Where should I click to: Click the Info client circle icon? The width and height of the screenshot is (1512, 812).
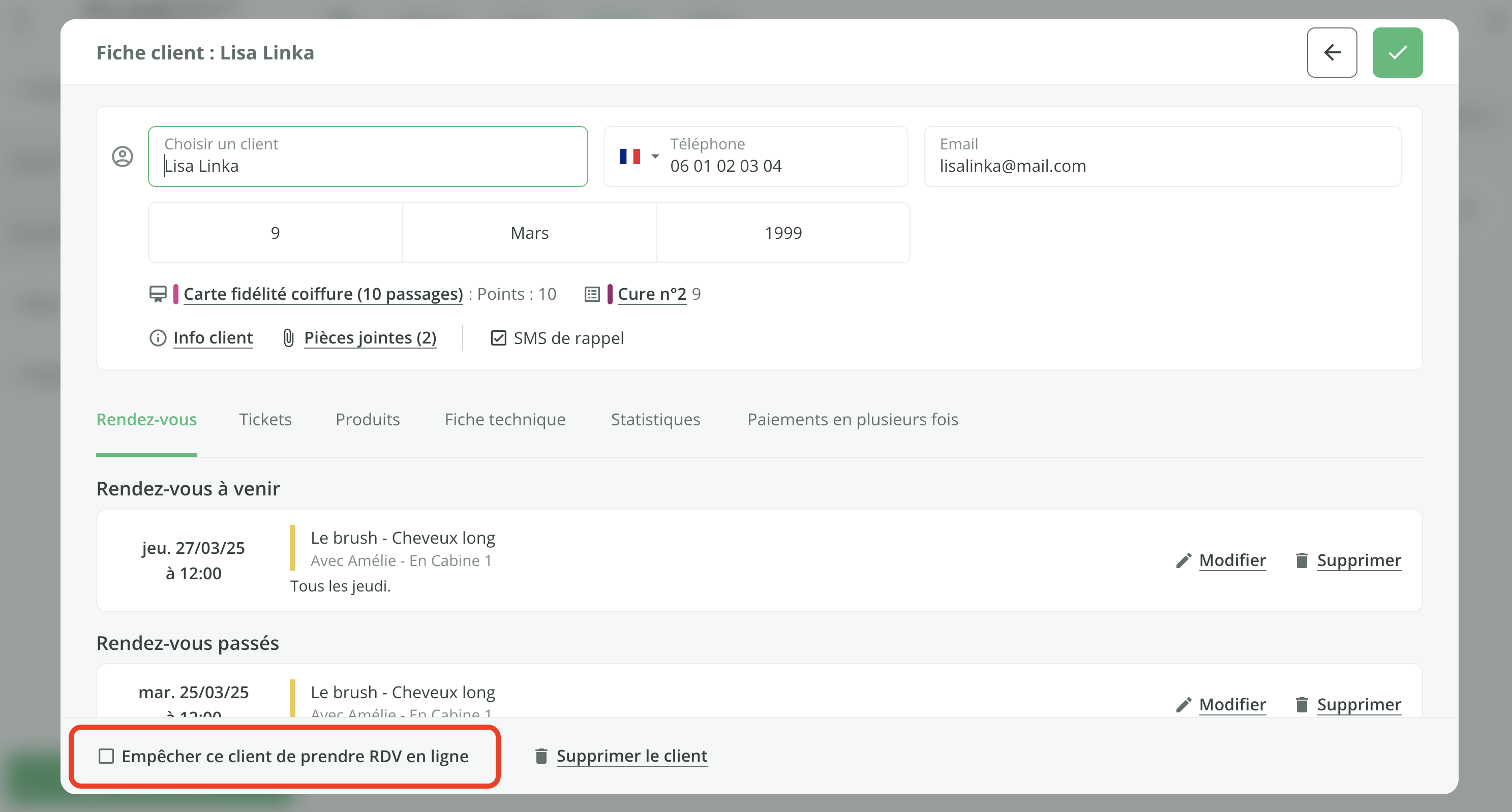point(157,338)
